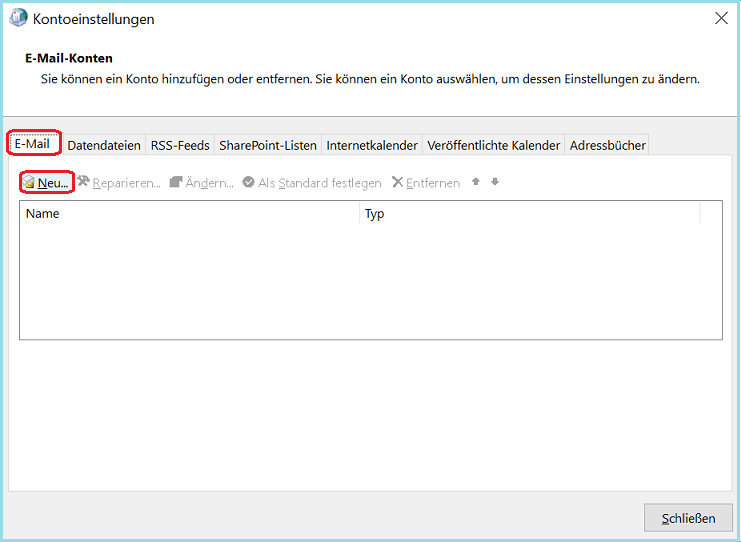Select the SharePoint-Listen tab
Viewport: 741px width, 542px height.
coord(268,145)
